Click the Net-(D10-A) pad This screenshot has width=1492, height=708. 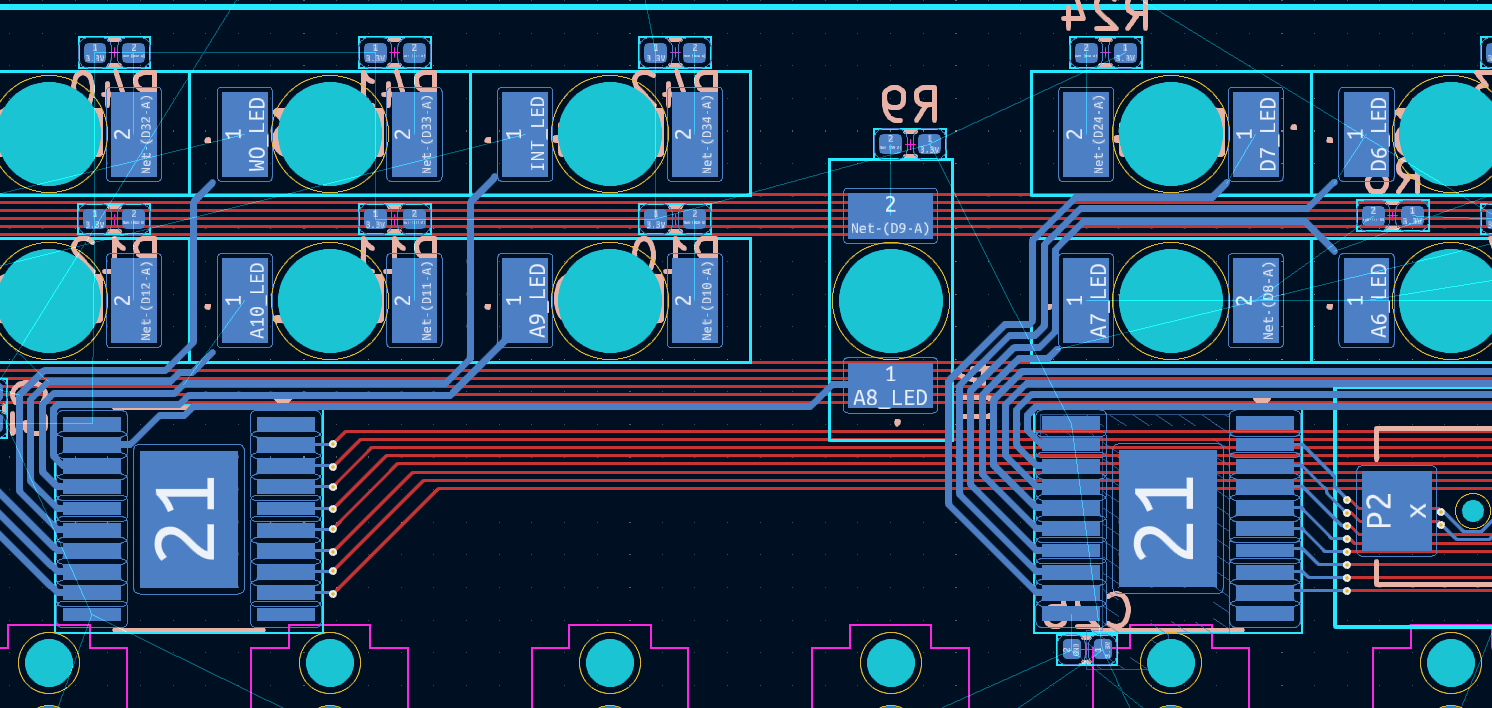(x=695, y=301)
